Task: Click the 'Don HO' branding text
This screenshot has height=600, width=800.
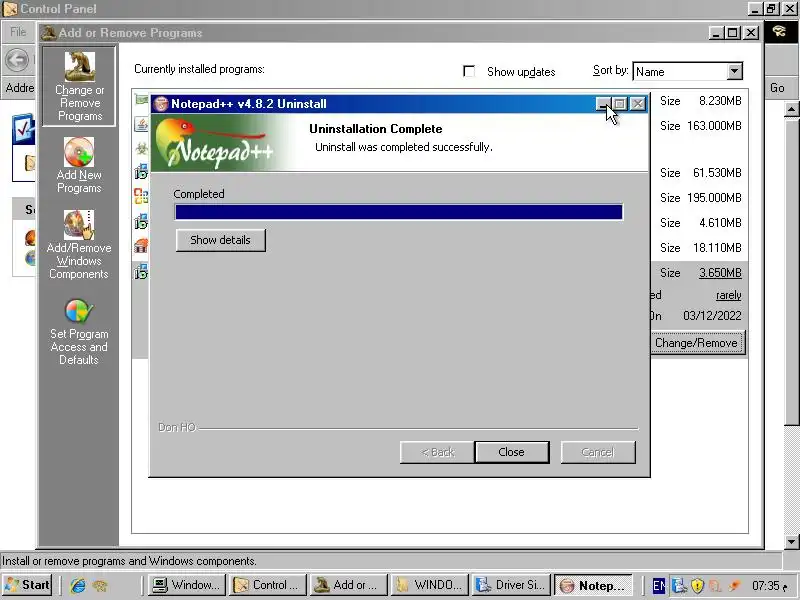Action: point(177,427)
